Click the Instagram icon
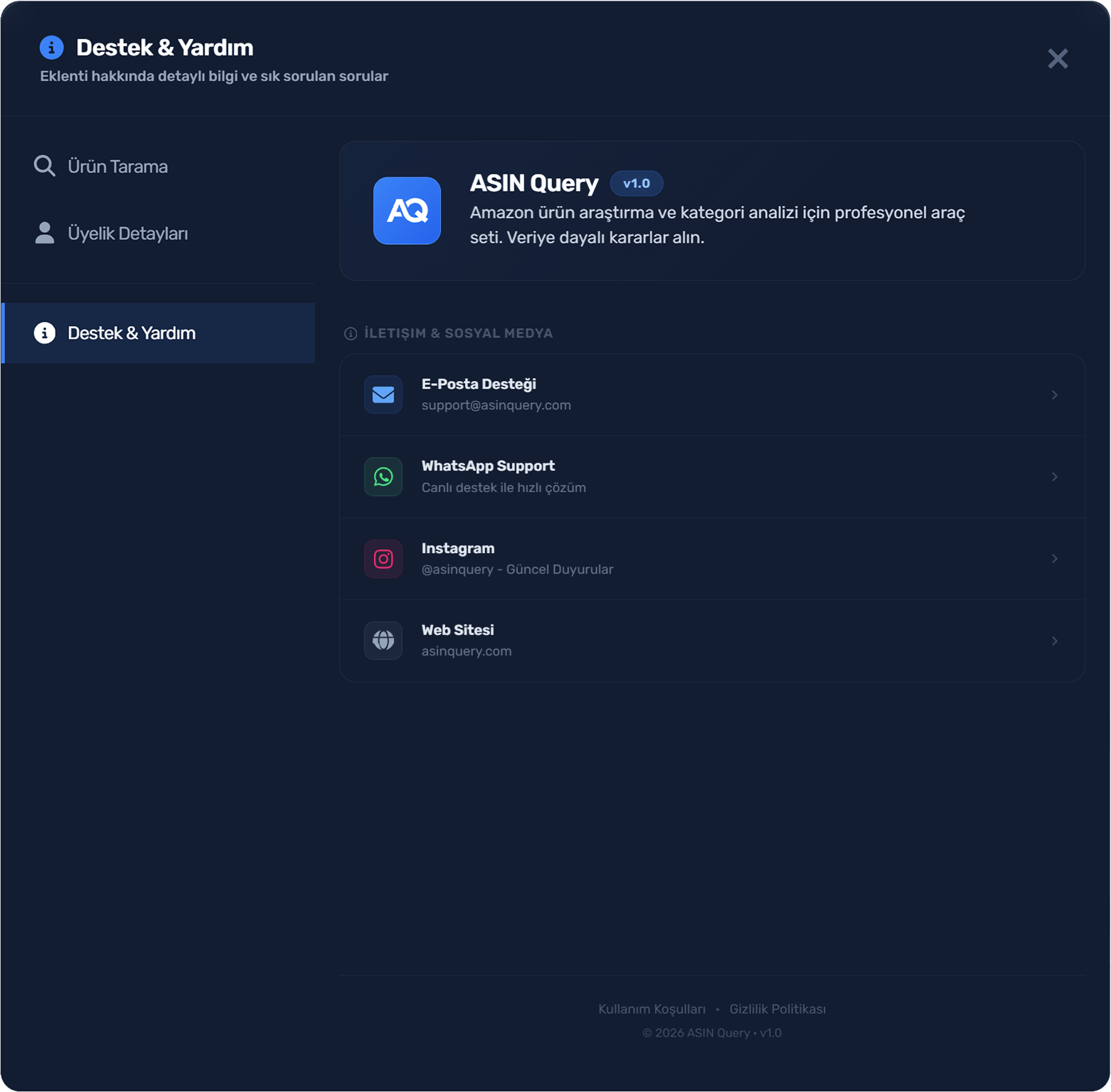 pos(383,559)
